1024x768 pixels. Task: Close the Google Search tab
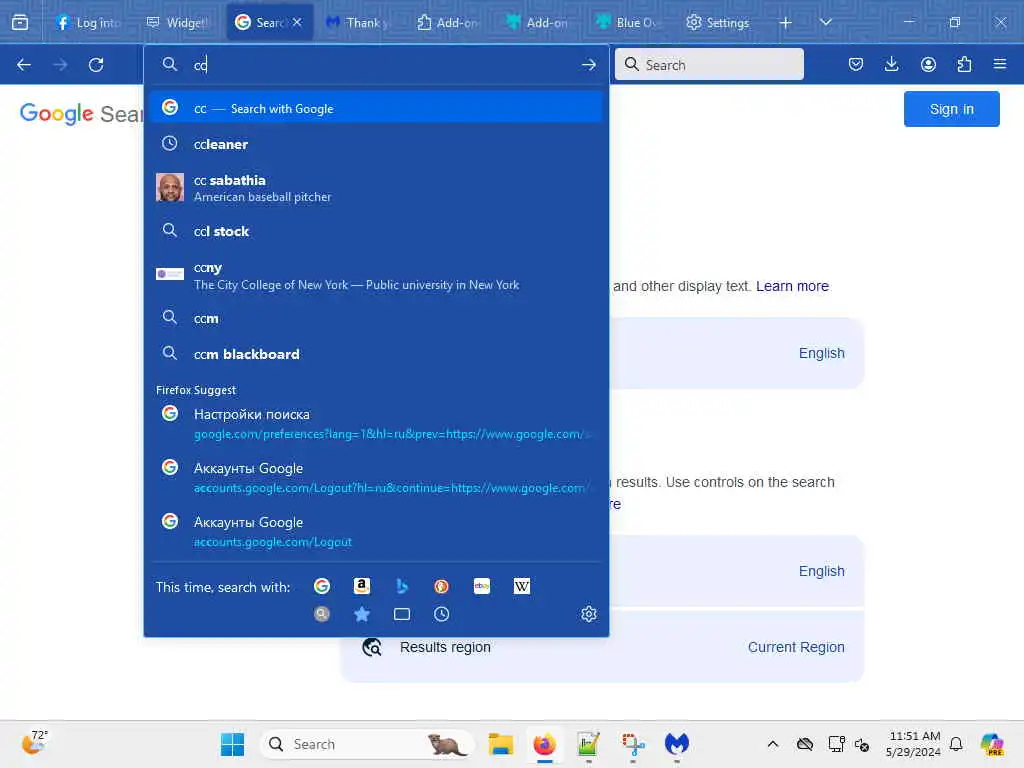(x=297, y=22)
